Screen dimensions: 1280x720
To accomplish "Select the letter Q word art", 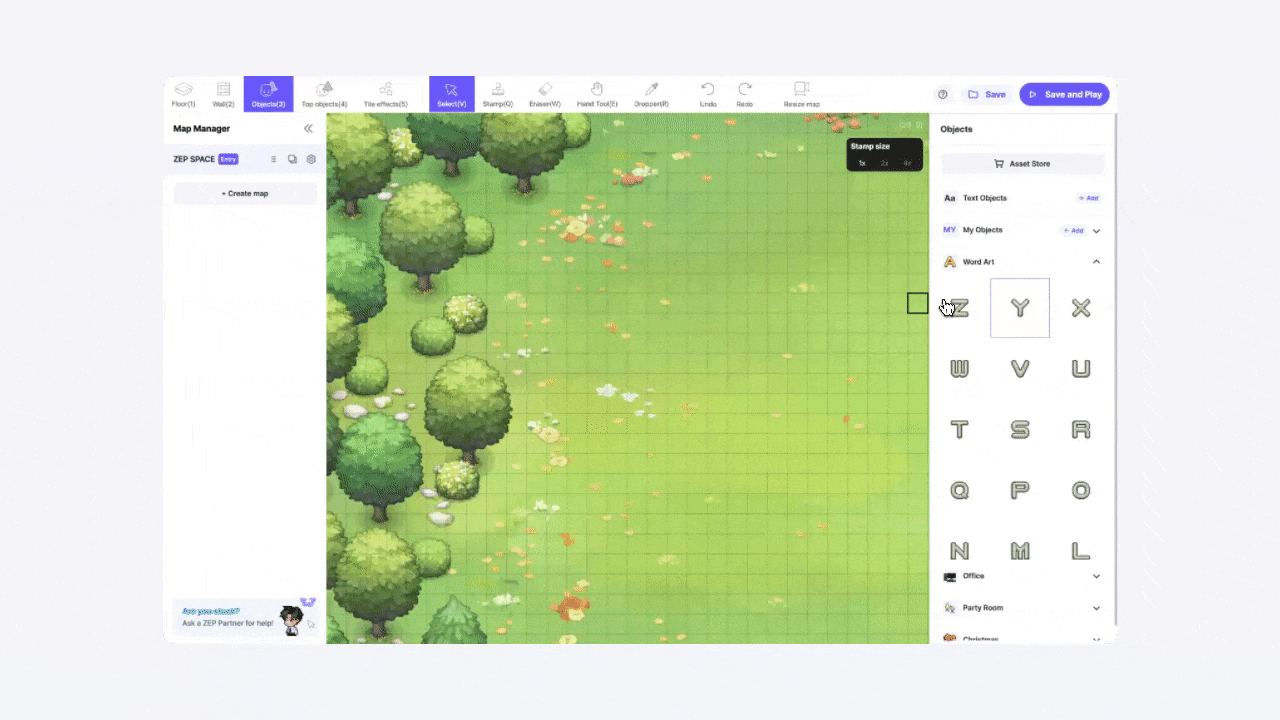I will click(x=959, y=491).
